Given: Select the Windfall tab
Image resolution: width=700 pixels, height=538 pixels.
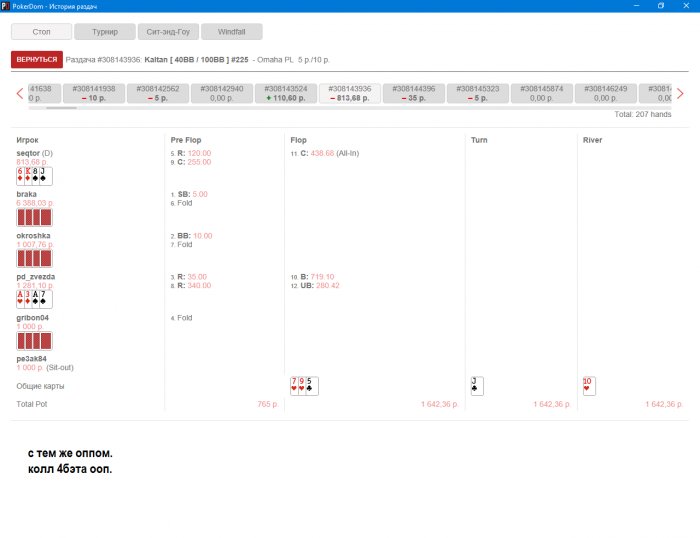Looking at the screenshot, I should 232,32.
